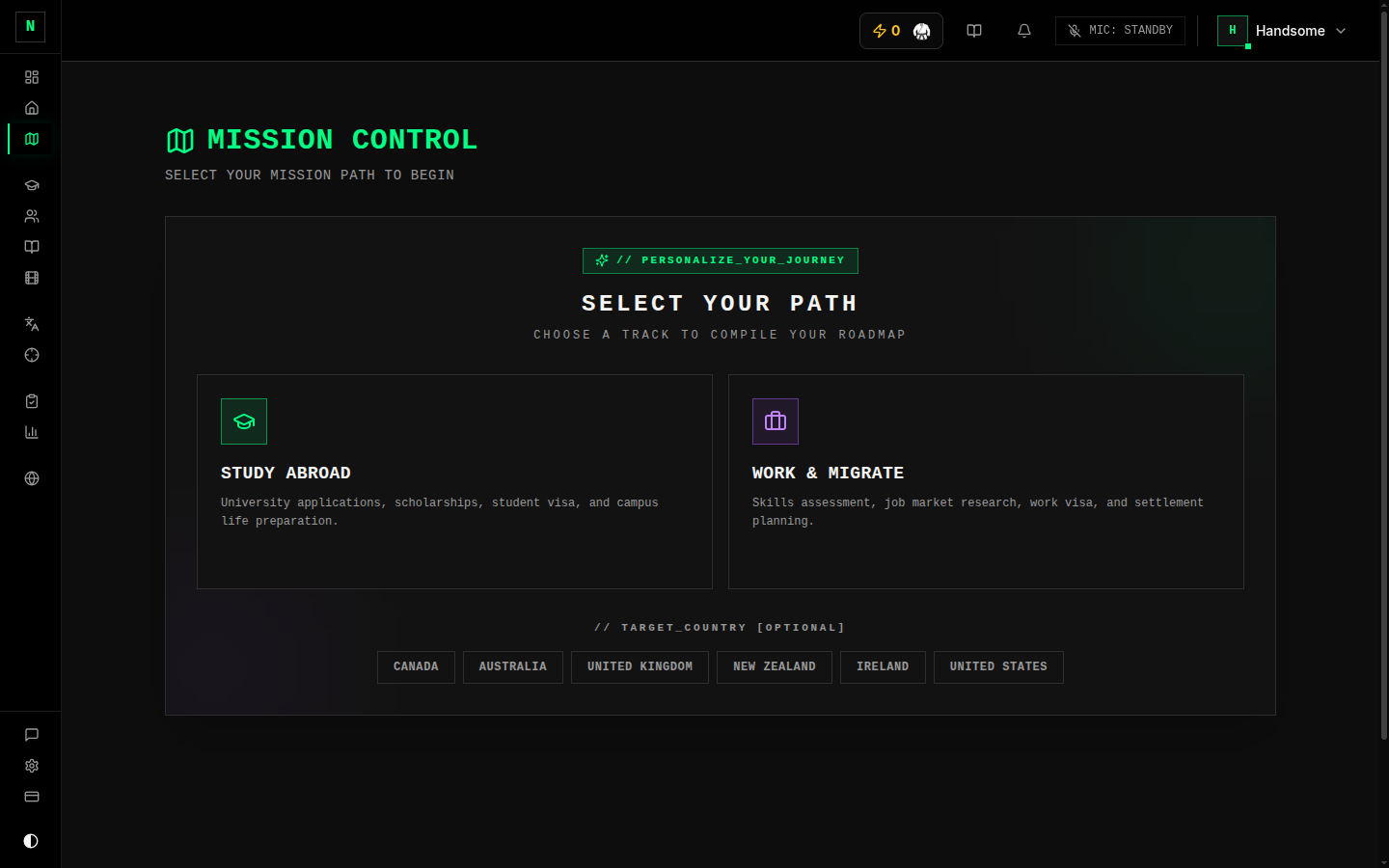Viewport: 1389px width, 868px height.
Task: Open the chat message sidebar icon
Action: click(x=32, y=735)
